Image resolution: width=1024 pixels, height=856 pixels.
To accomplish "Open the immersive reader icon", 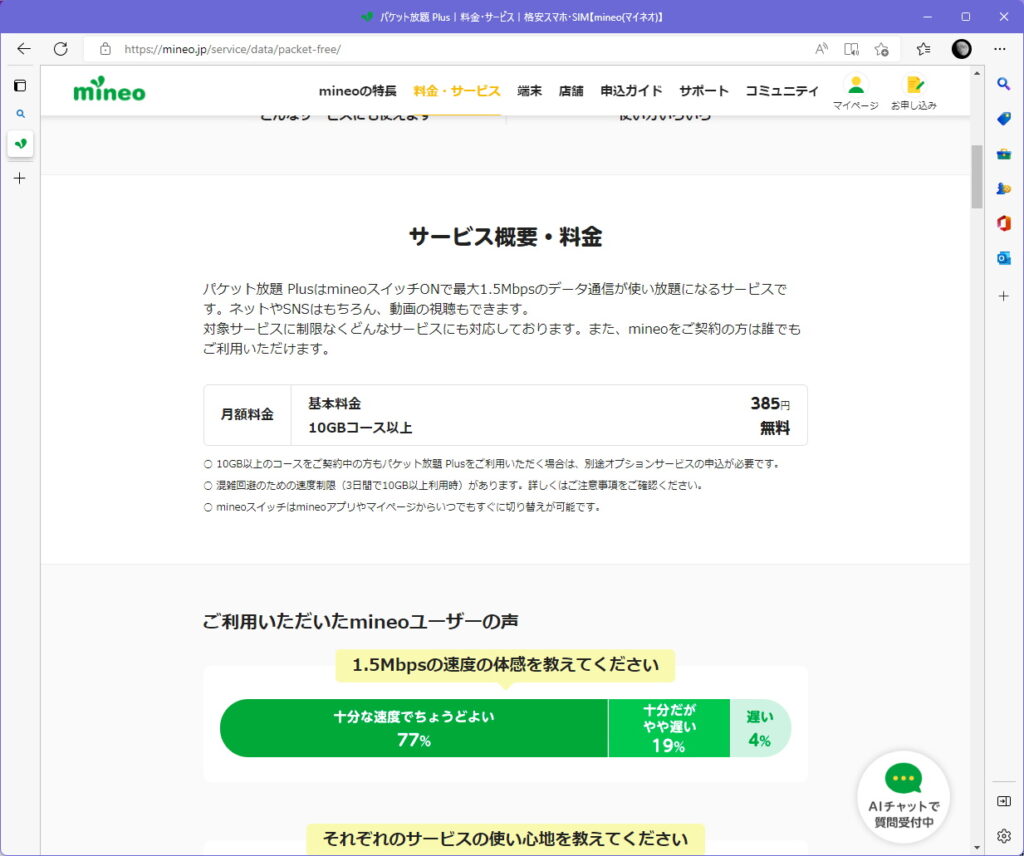I will (x=851, y=49).
